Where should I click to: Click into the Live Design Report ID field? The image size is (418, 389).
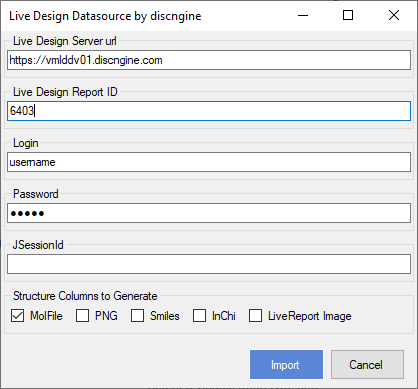coord(209,111)
